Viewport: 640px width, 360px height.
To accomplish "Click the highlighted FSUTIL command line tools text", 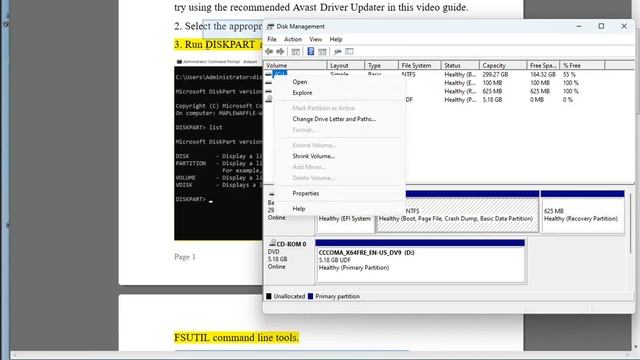I will click(236, 338).
